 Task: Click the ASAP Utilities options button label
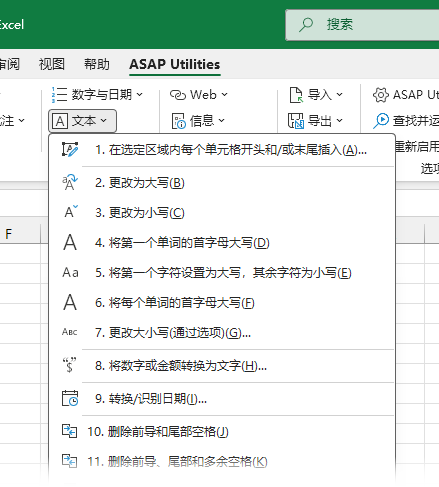[x=415, y=95]
